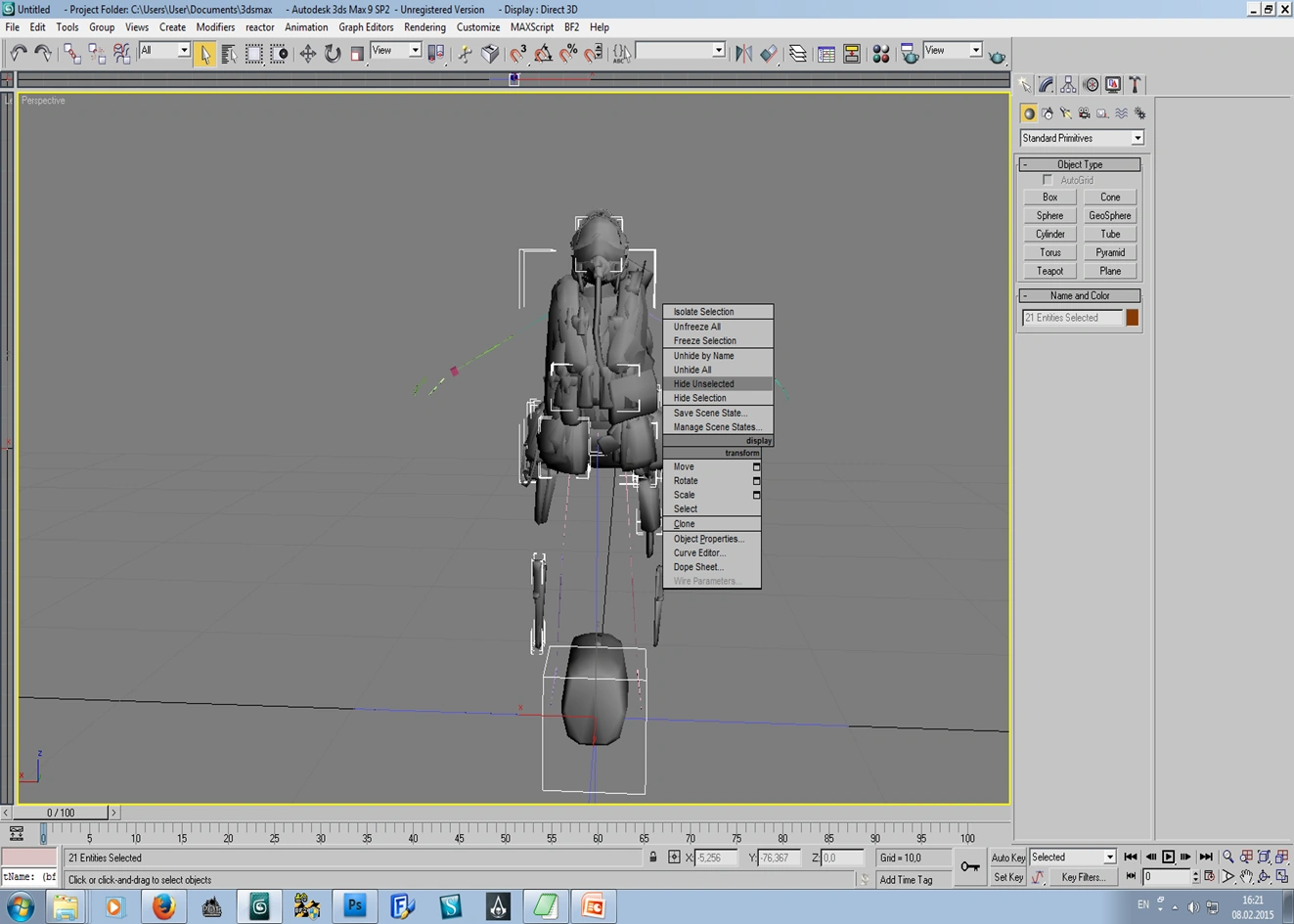Open the Modifiers menu
Screen dimensions: 1294x924
tap(215, 27)
